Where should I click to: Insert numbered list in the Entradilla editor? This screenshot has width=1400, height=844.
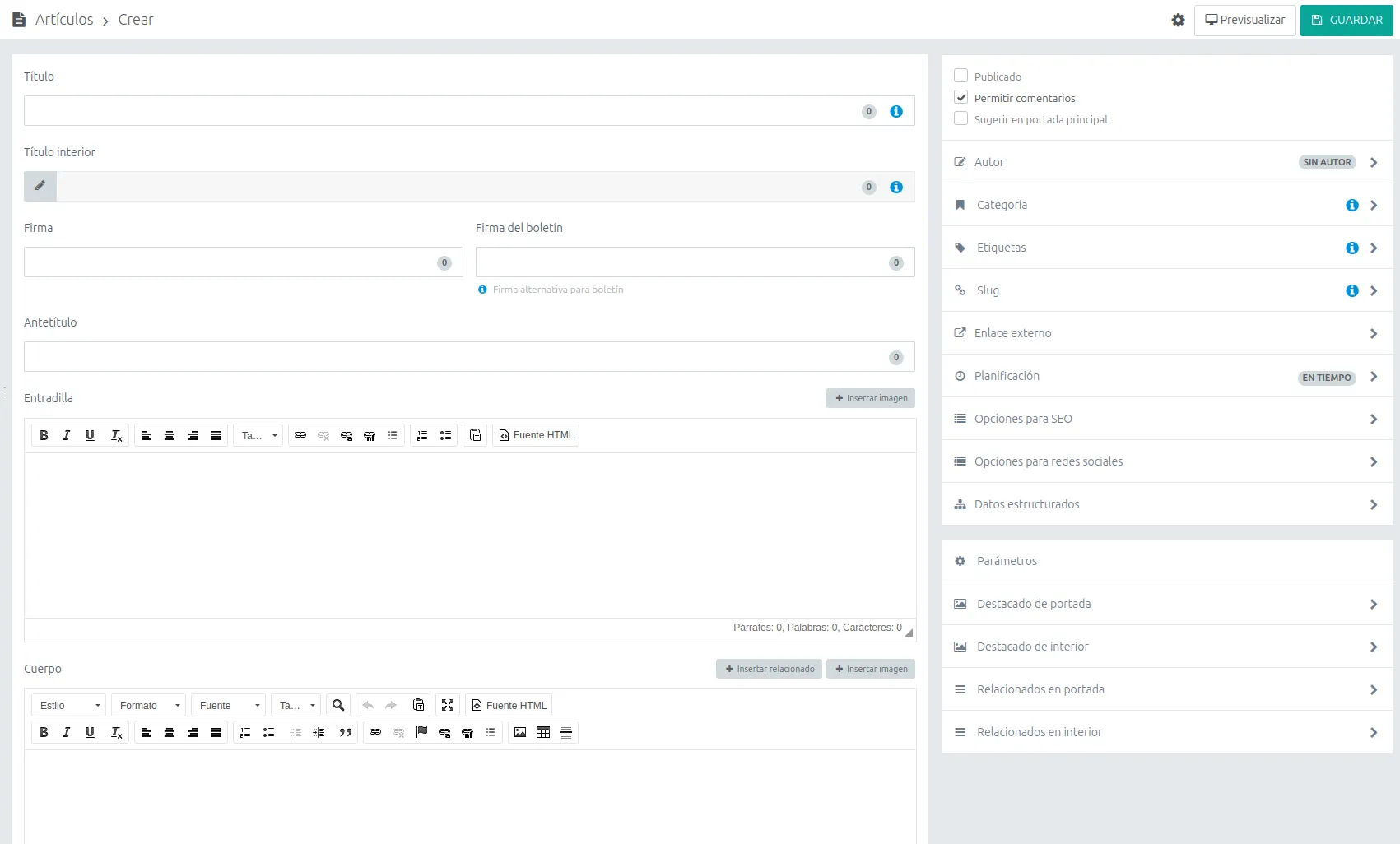[x=422, y=435]
